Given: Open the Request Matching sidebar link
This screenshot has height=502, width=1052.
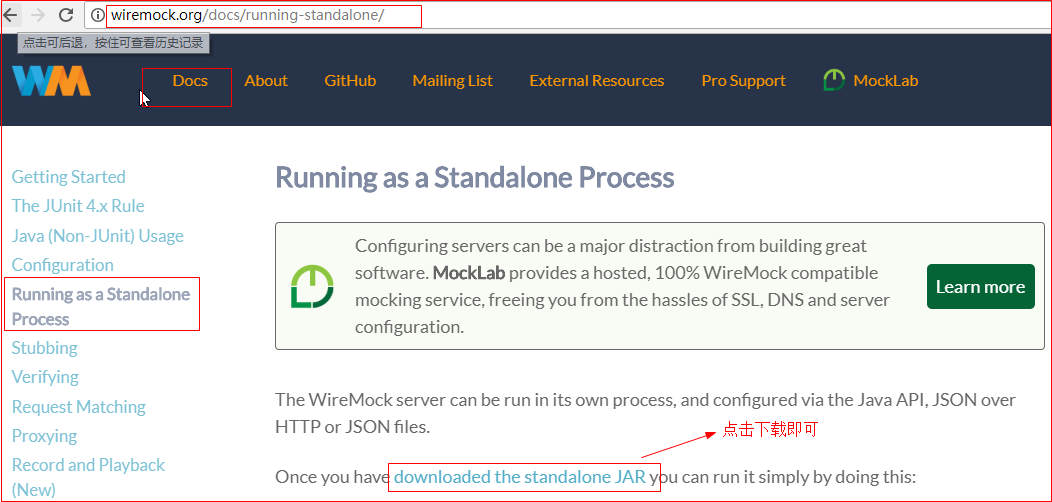Looking at the screenshot, I should [78, 407].
